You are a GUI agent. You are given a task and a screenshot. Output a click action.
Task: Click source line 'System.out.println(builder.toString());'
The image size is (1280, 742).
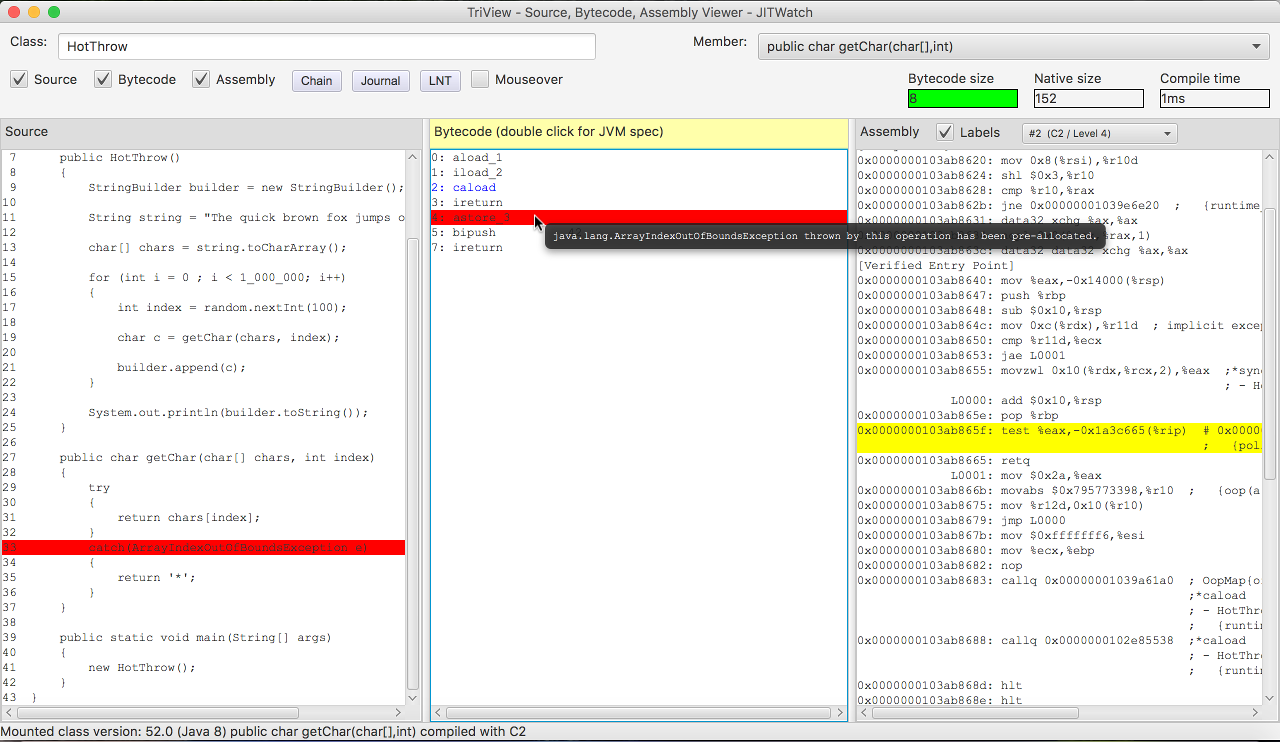pyautogui.click(x=228, y=413)
